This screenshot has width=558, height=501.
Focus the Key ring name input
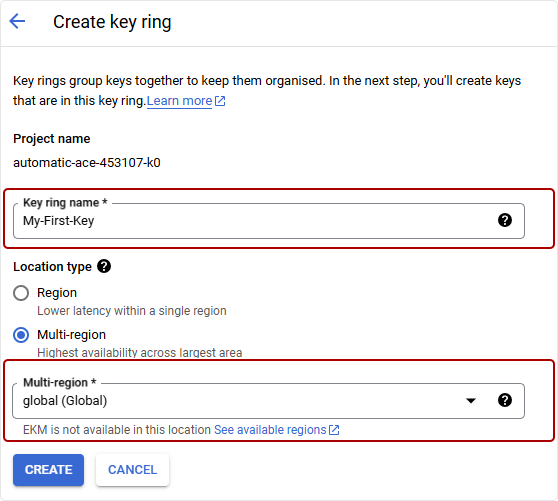(269, 221)
